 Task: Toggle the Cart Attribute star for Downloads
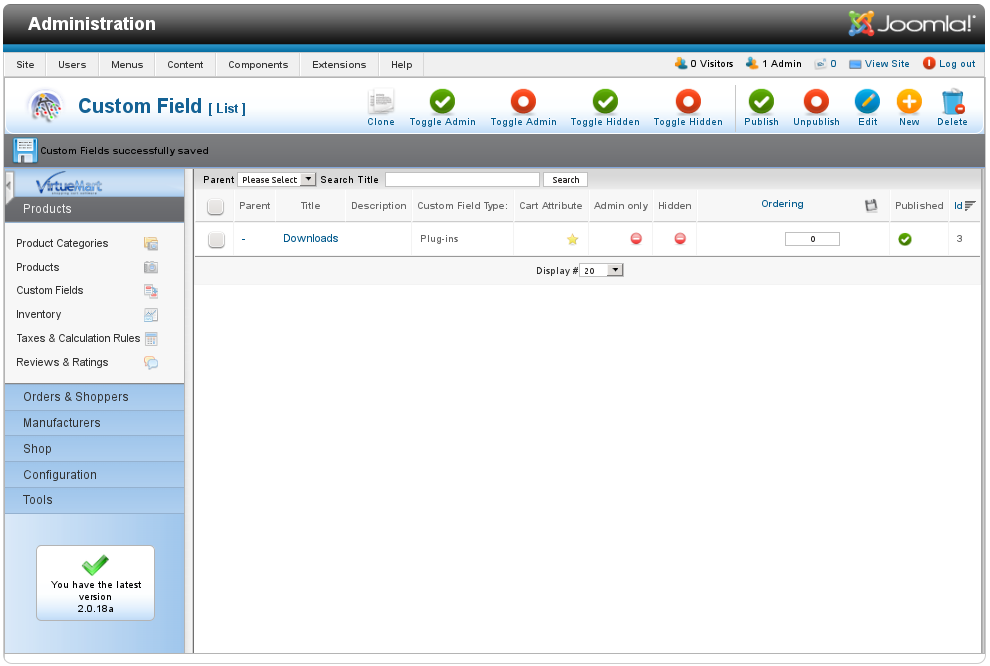(x=573, y=239)
